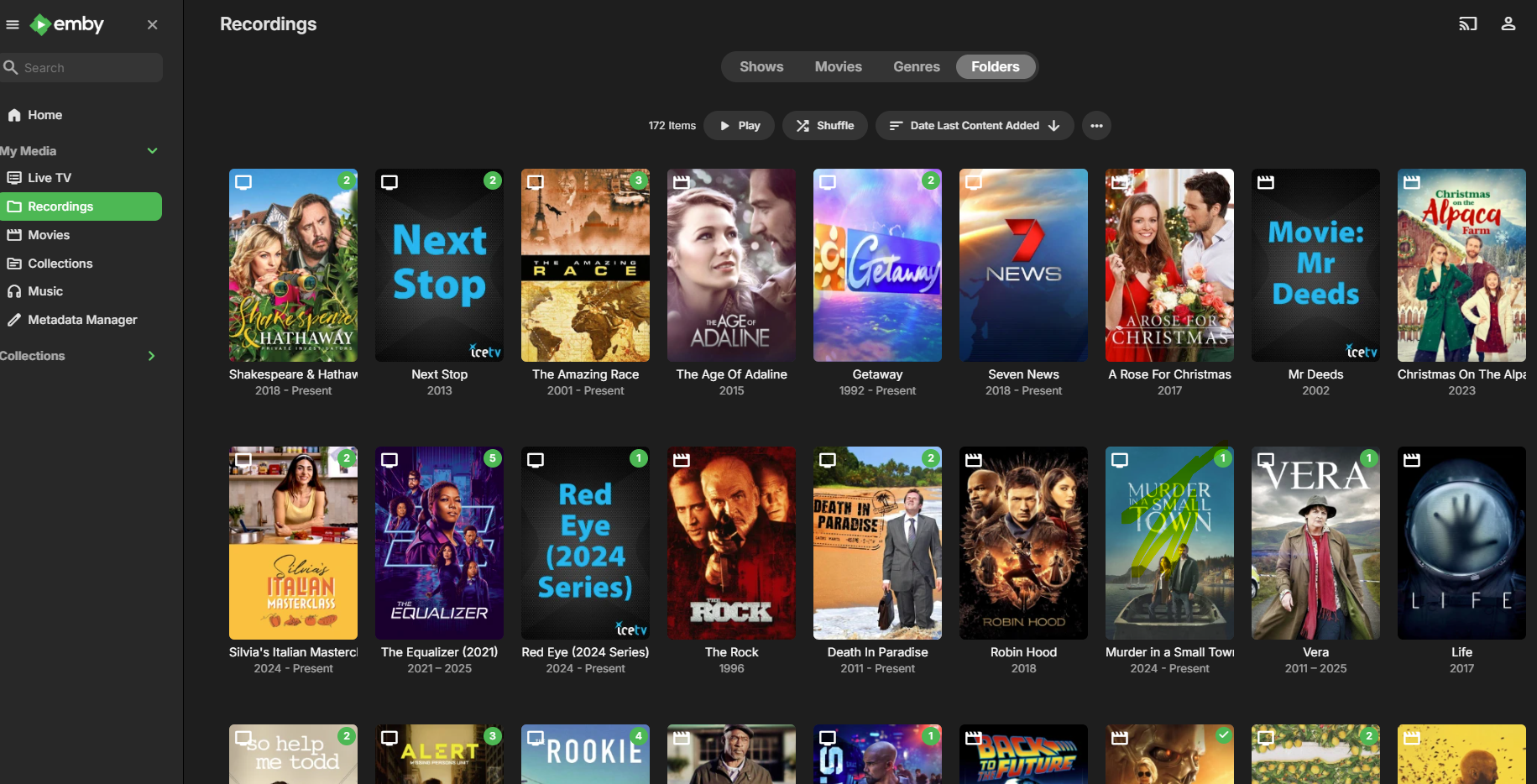Open the three-dot more options menu

tap(1096, 126)
